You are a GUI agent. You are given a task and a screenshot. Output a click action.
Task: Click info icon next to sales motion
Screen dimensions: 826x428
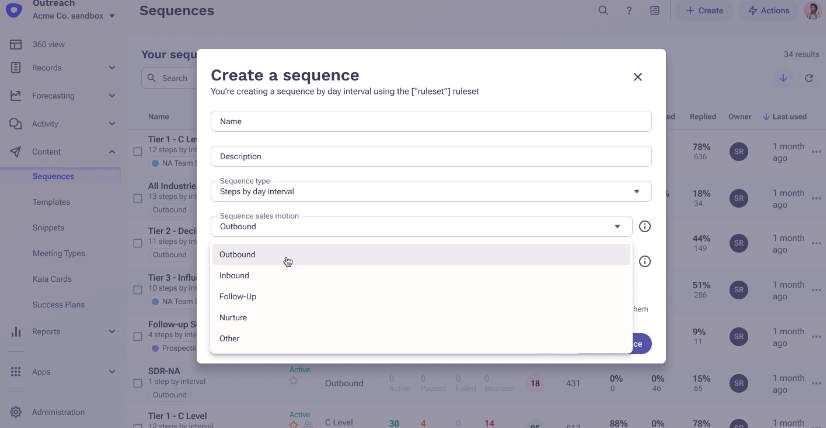[x=645, y=226]
